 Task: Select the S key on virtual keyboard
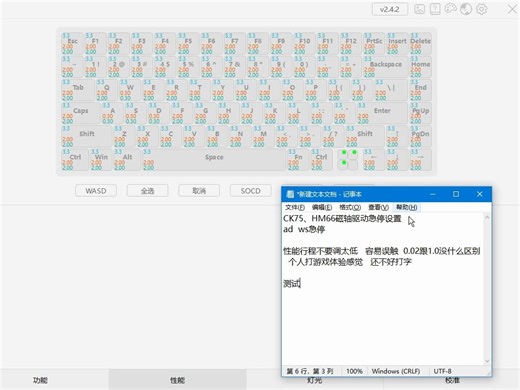pyautogui.click(x=136, y=113)
